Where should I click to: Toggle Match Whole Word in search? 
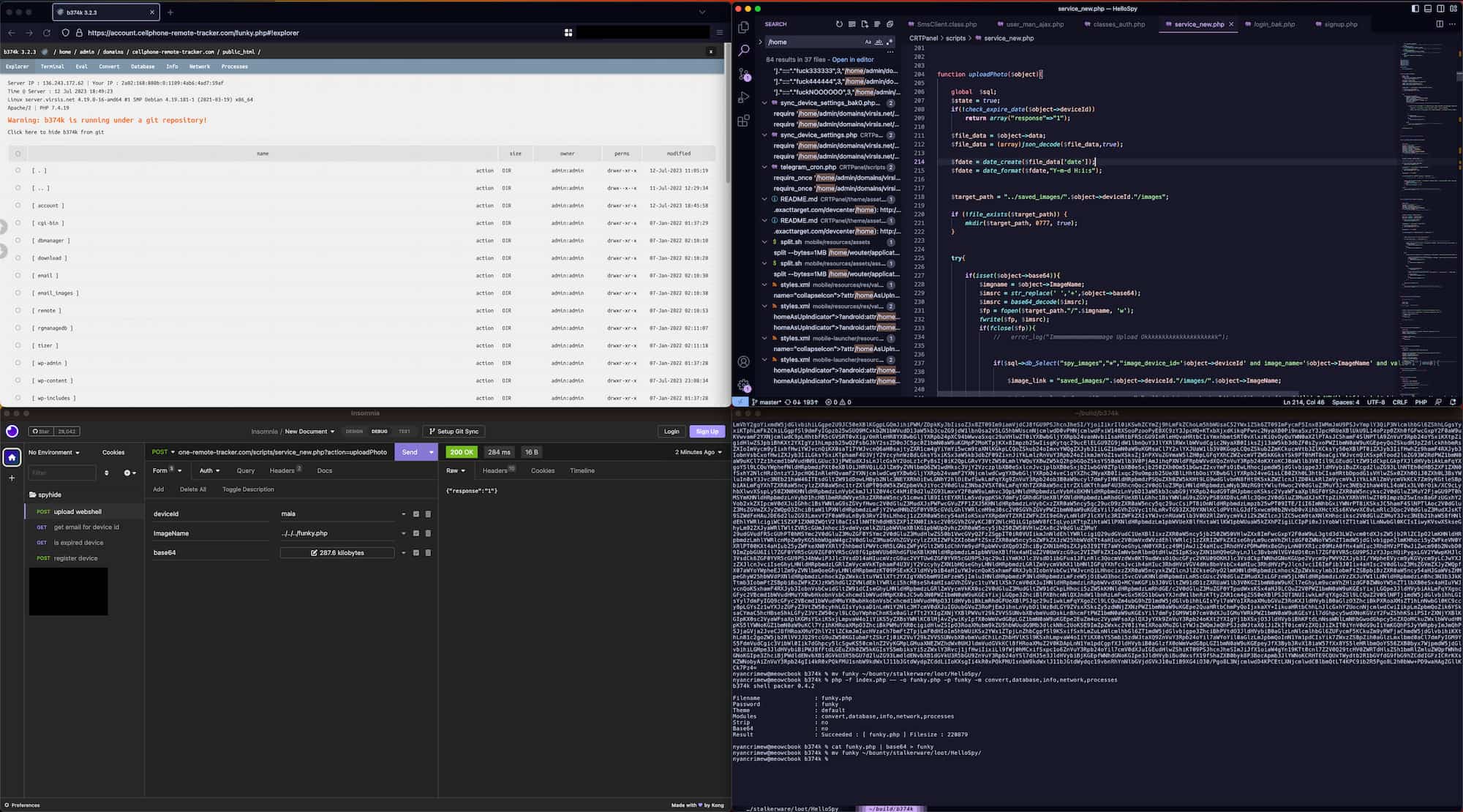pyautogui.click(x=879, y=42)
